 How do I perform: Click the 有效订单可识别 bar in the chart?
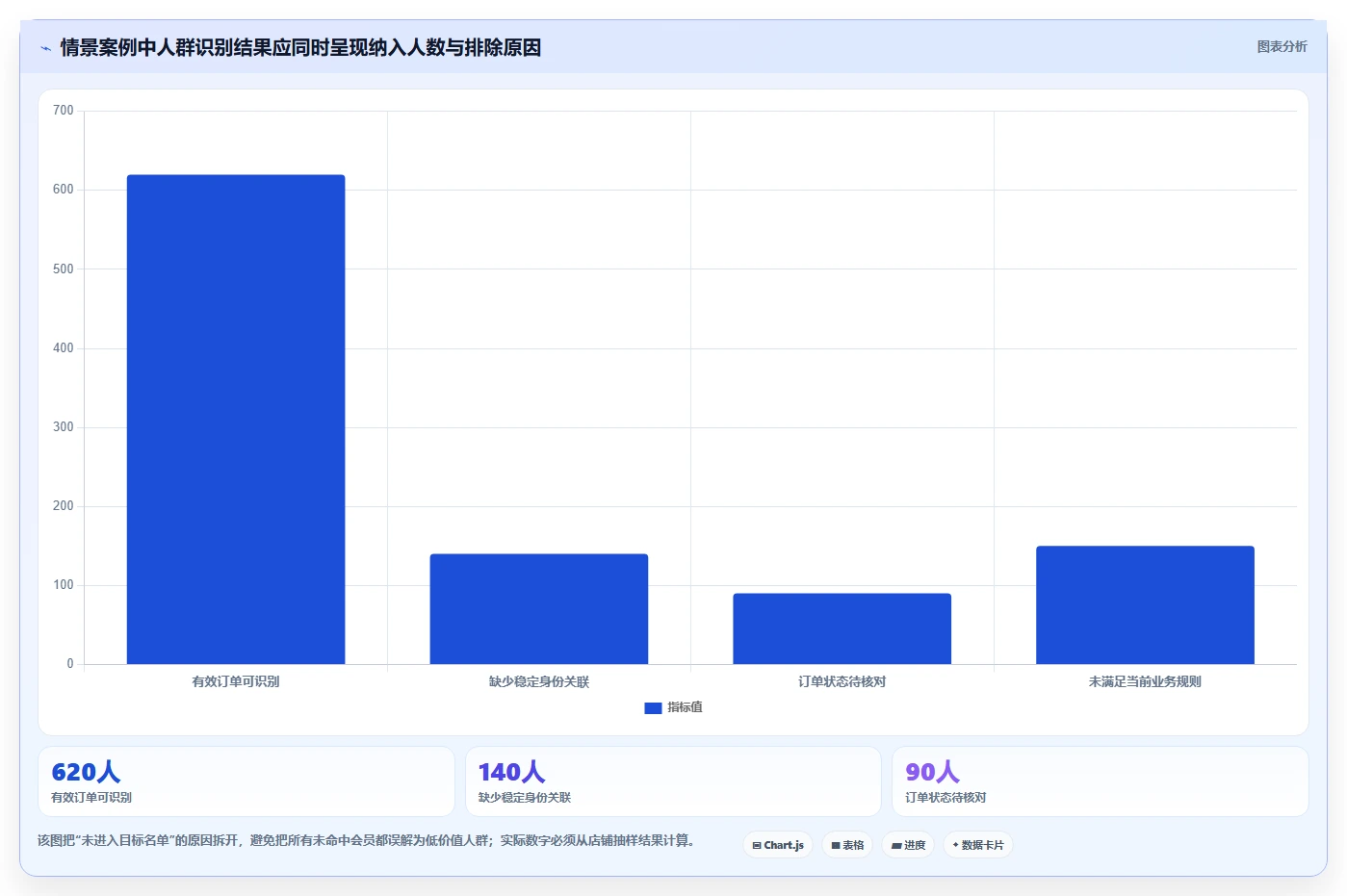click(x=236, y=420)
